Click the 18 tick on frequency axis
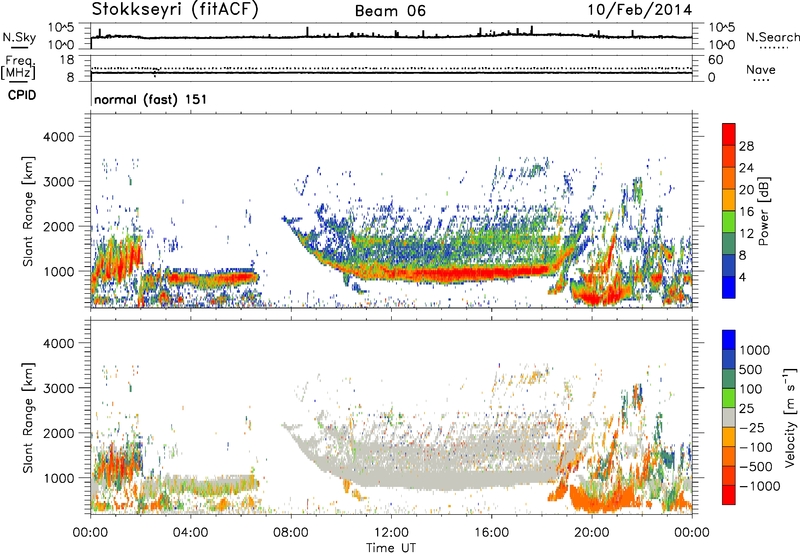 67,60
